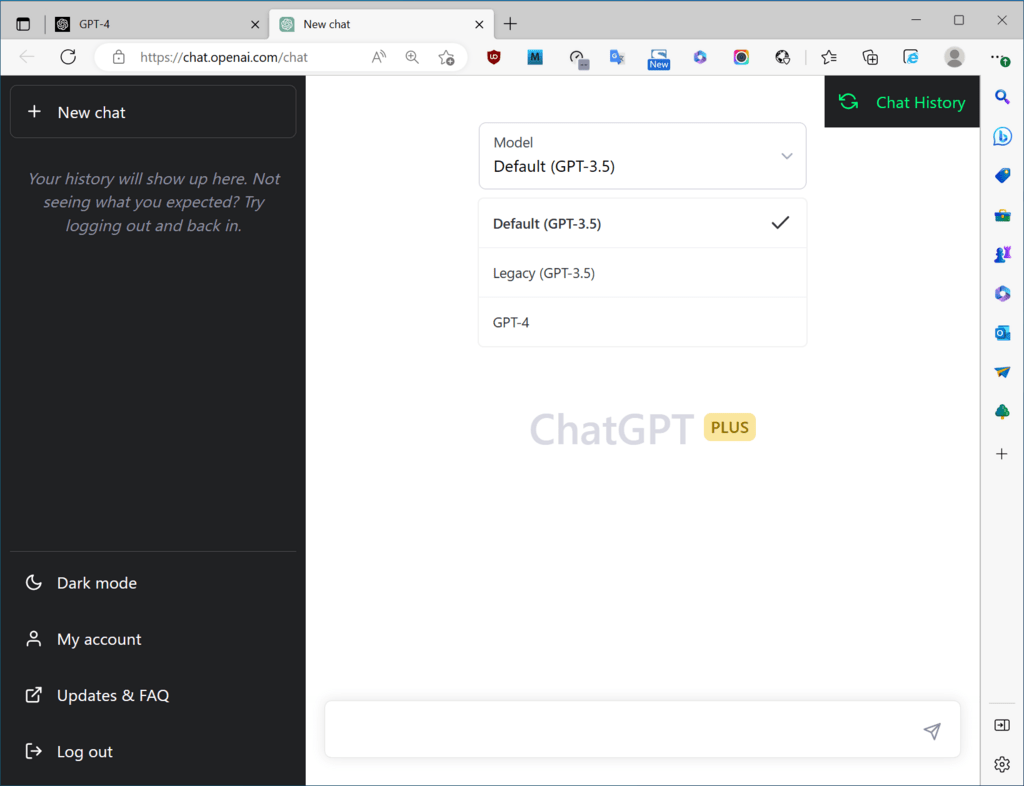Open Updates & FAQ link
This screenshot has height=786, width=1024.
[x=153, y=695]
